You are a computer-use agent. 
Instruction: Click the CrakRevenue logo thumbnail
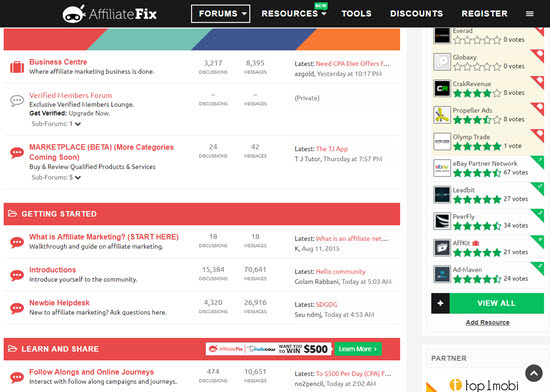click(x=442, y=88)
